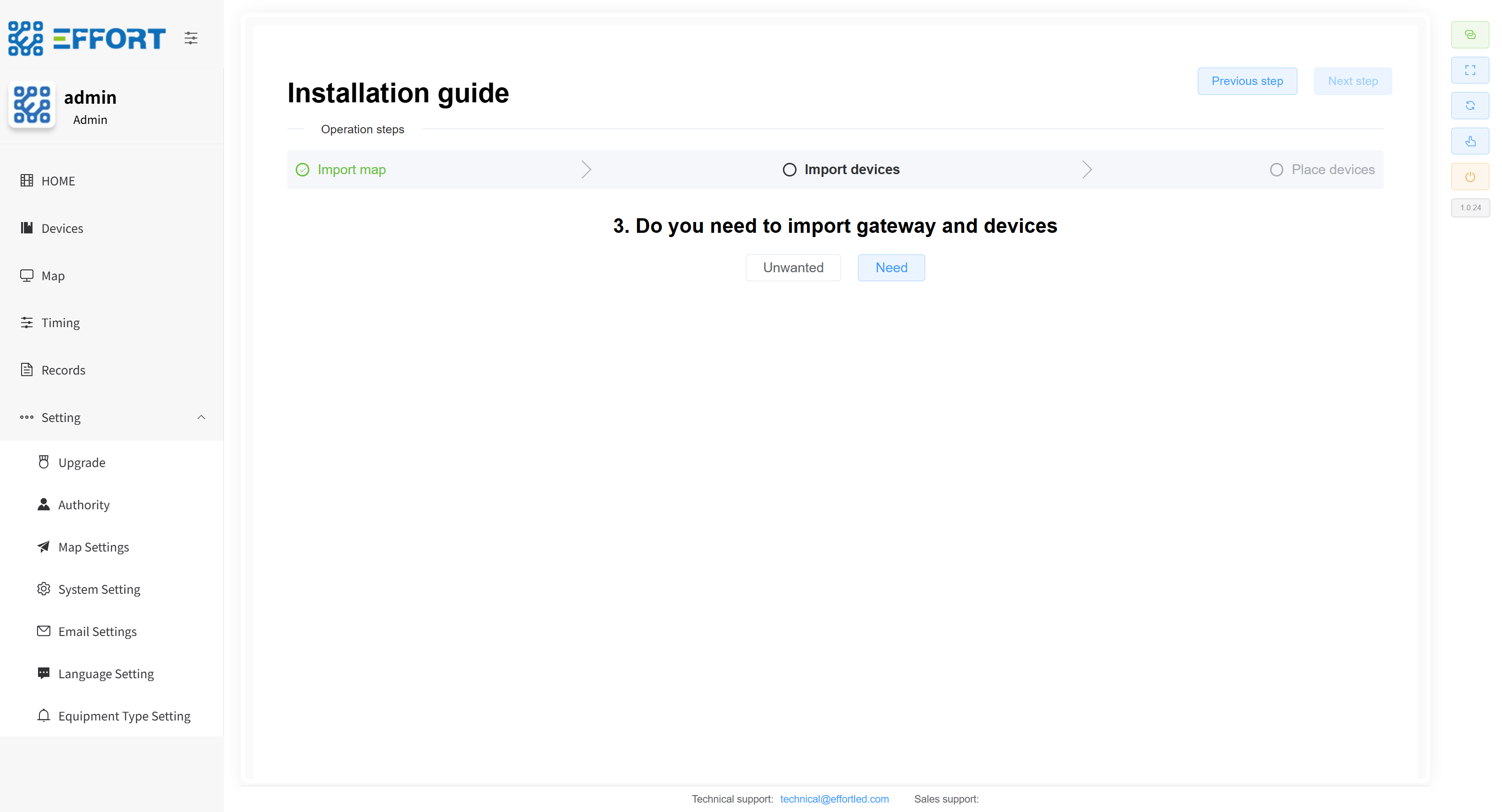Click the EFFORT logo in header
This screenshot has width=1502, height=812.
click(x=87, y=38)
